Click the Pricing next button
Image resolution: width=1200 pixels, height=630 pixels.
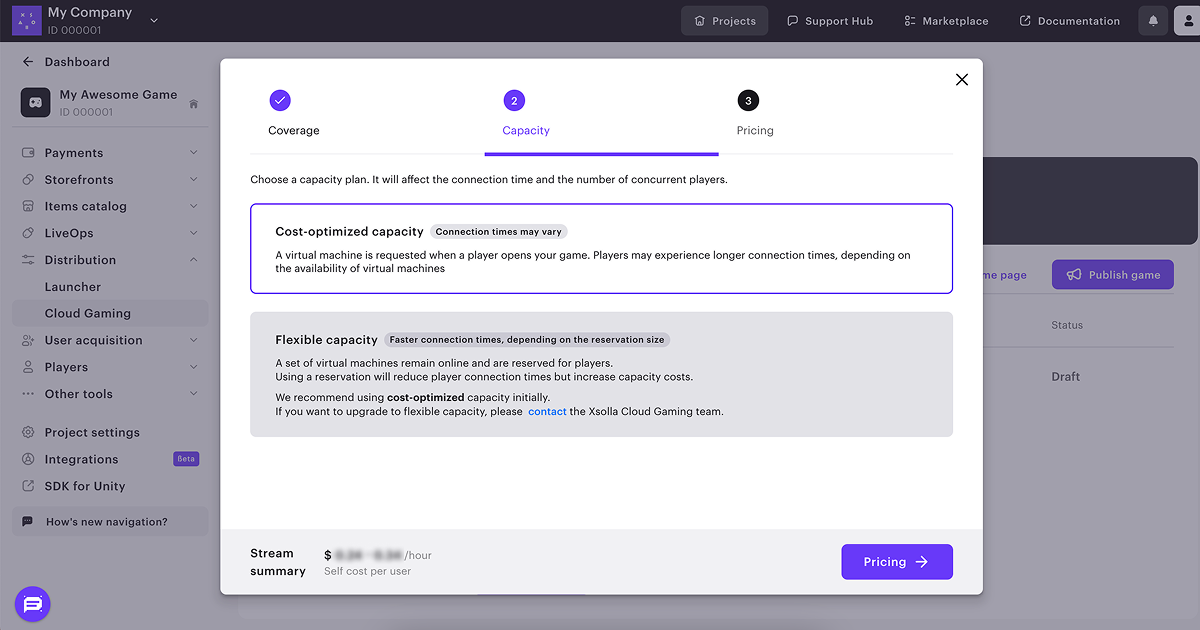coord(896,562)
